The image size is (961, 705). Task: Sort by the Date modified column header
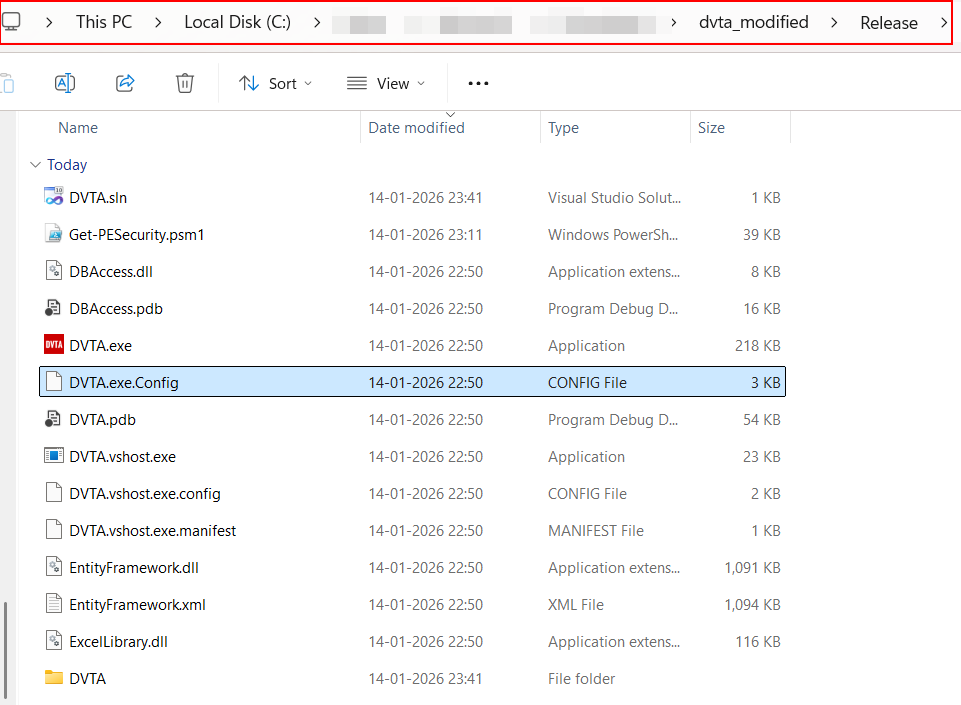pos(416,128)
